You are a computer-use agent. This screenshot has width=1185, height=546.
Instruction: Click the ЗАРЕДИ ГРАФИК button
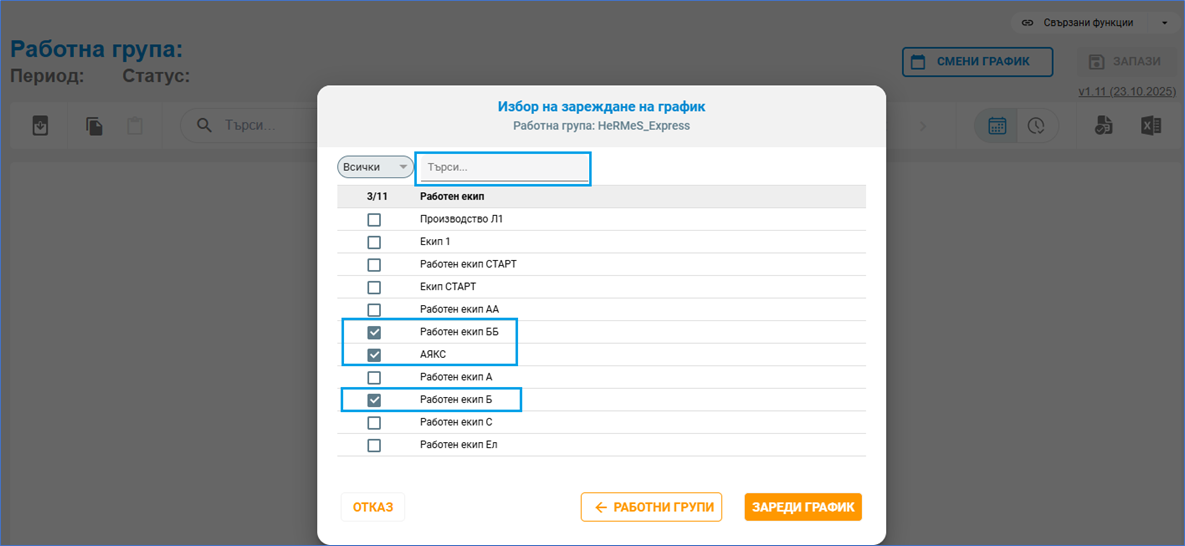[x=802, y=507]
